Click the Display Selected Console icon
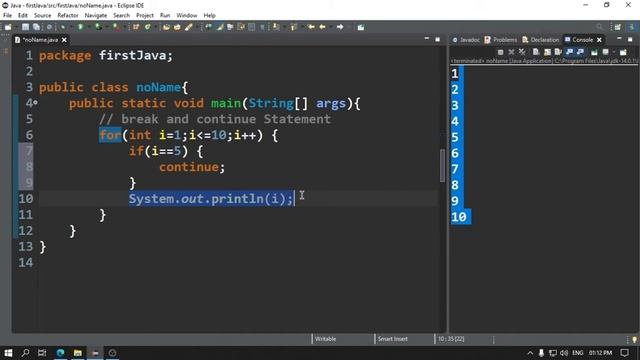640x360 pixels. click(605, 52)
